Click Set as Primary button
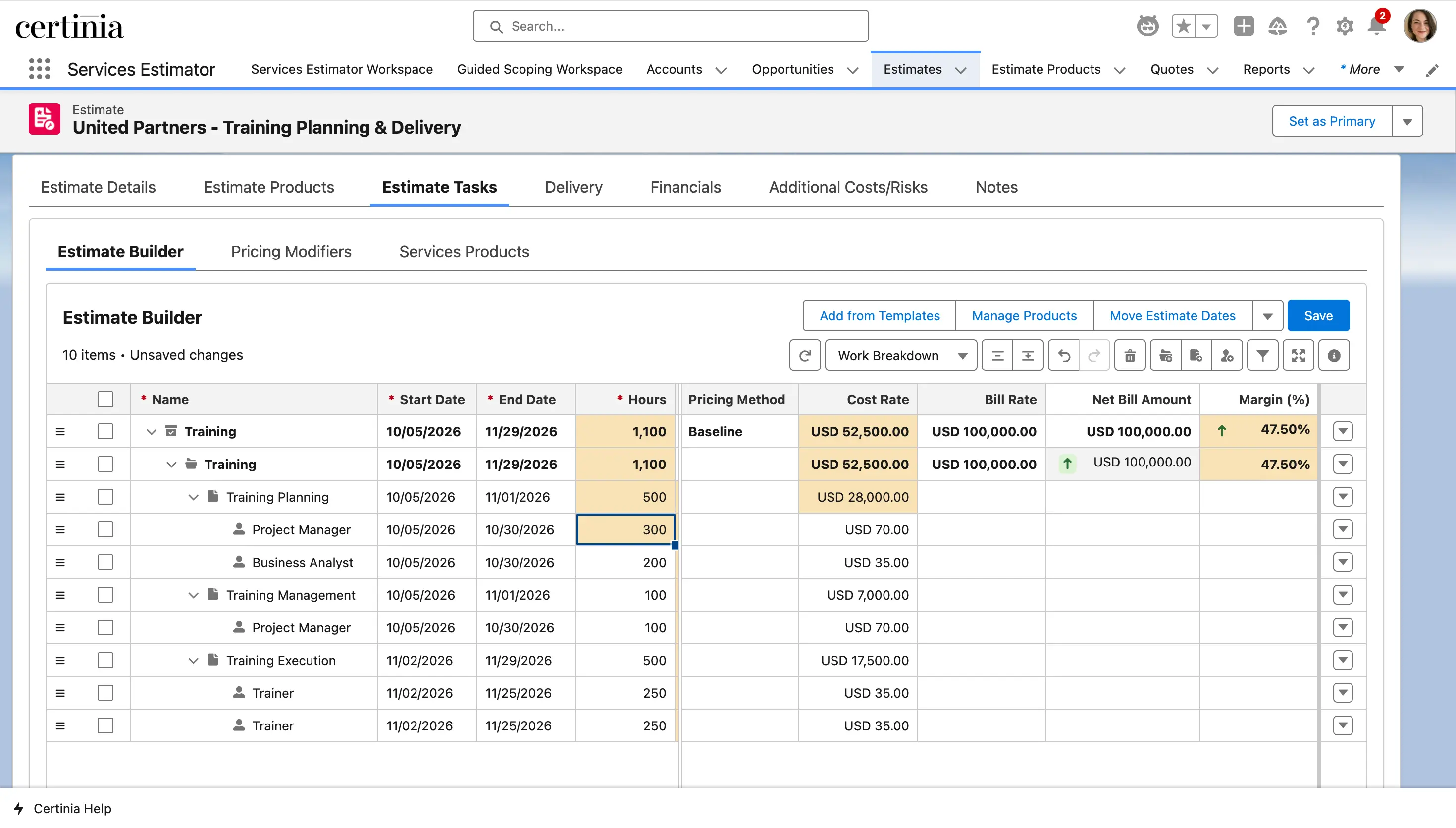This screenshot has width=1456, height=828. click(1332, 120)
